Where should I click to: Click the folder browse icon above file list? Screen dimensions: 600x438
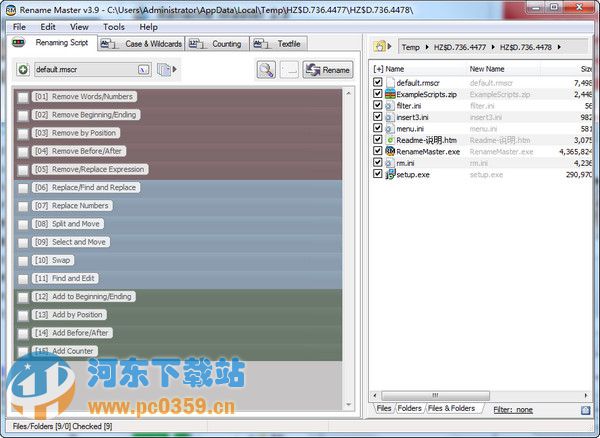coord(379,47)
